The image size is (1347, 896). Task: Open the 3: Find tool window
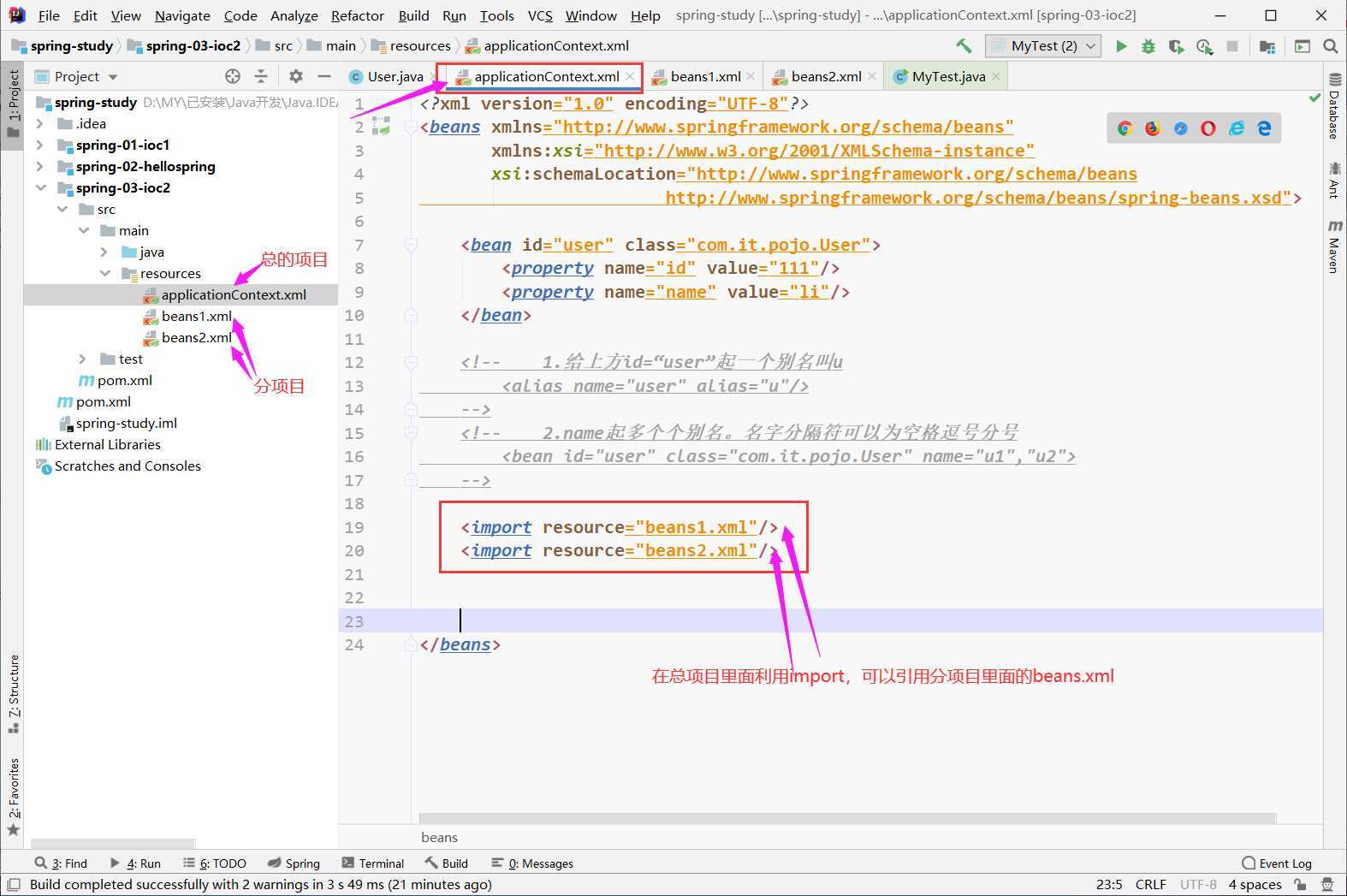61,863
